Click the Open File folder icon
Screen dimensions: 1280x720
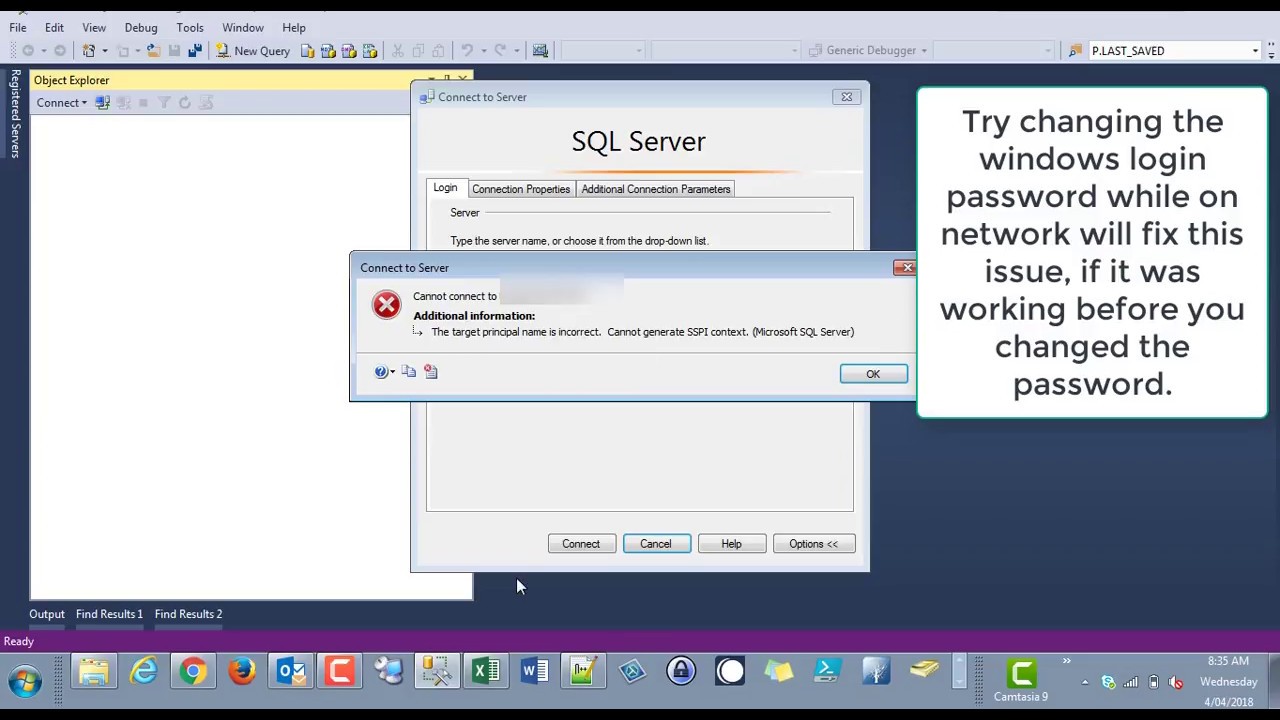click(x=153, y=51)
